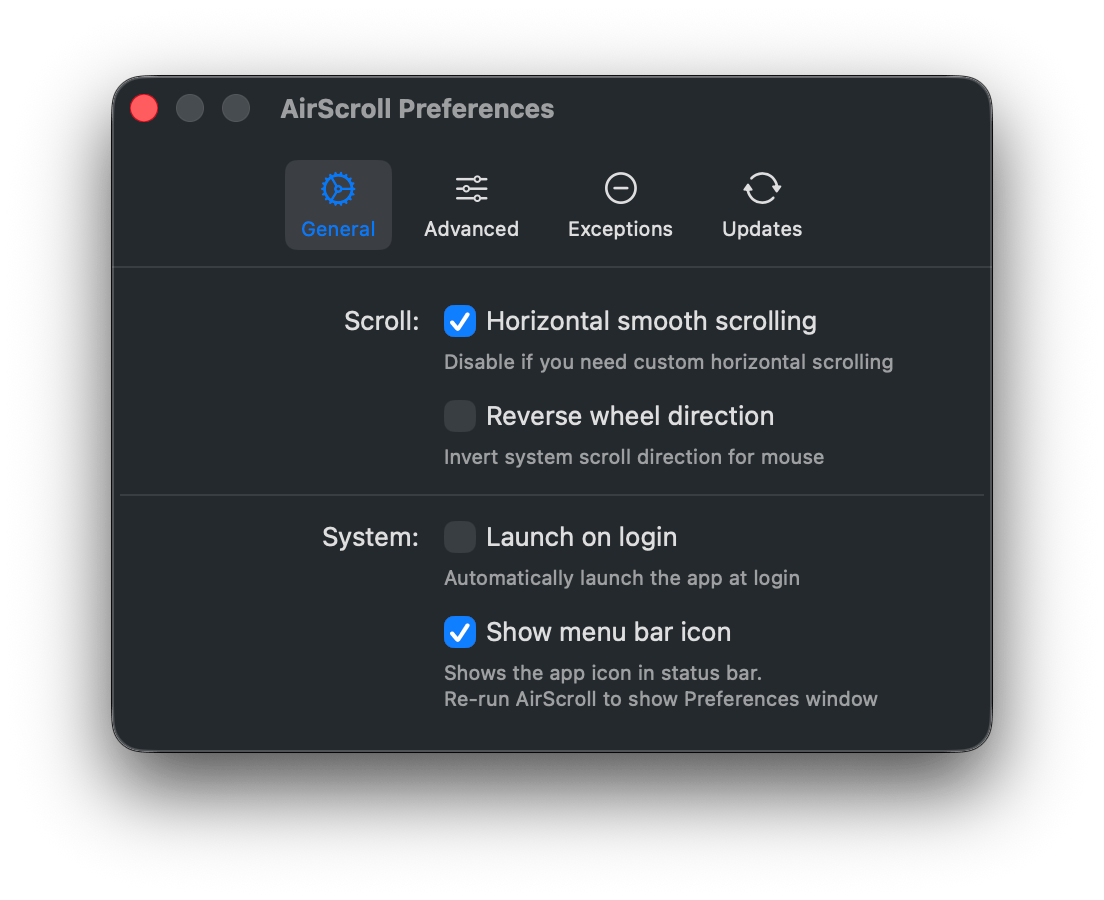Click the Show menu bar icon label
This screenshot has width=1104, height=900.
pos(608,632)
